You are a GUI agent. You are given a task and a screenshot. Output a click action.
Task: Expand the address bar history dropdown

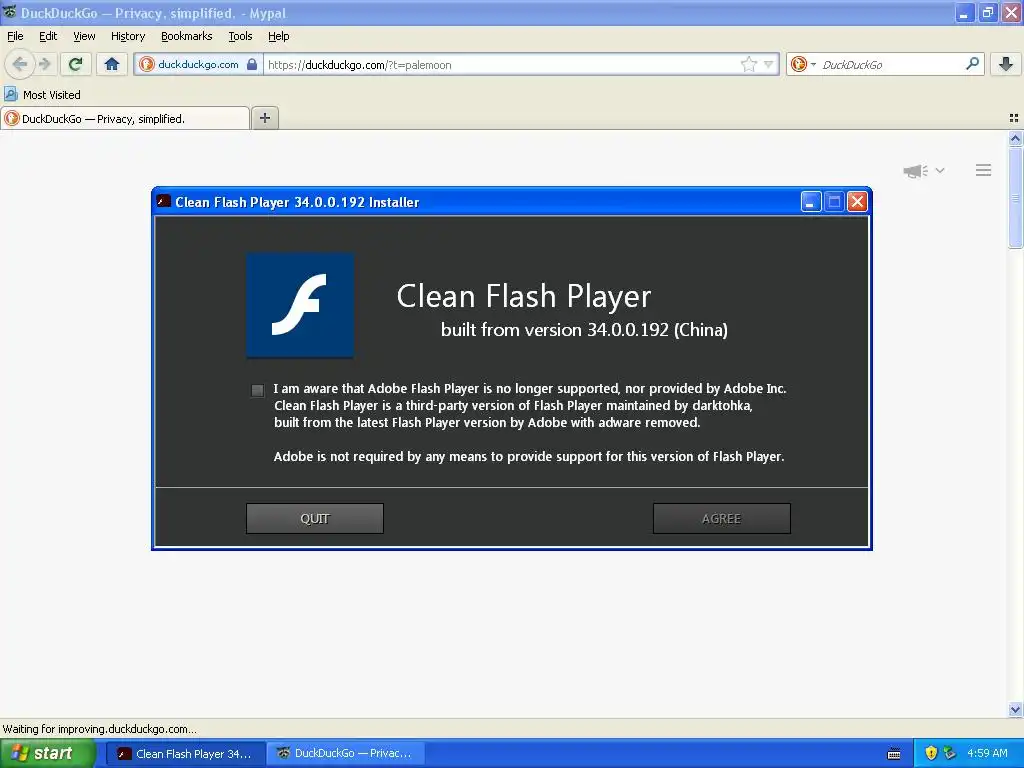(769, 65)
